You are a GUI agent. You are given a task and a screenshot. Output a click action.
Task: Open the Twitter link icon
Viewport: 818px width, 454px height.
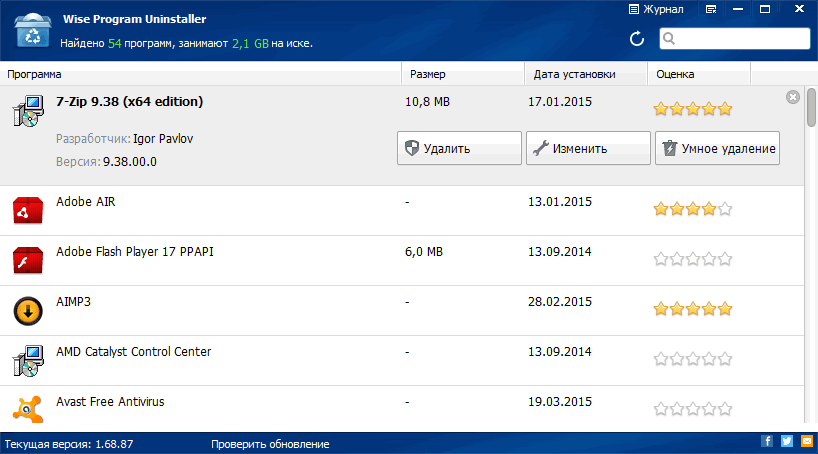point(787,441)
